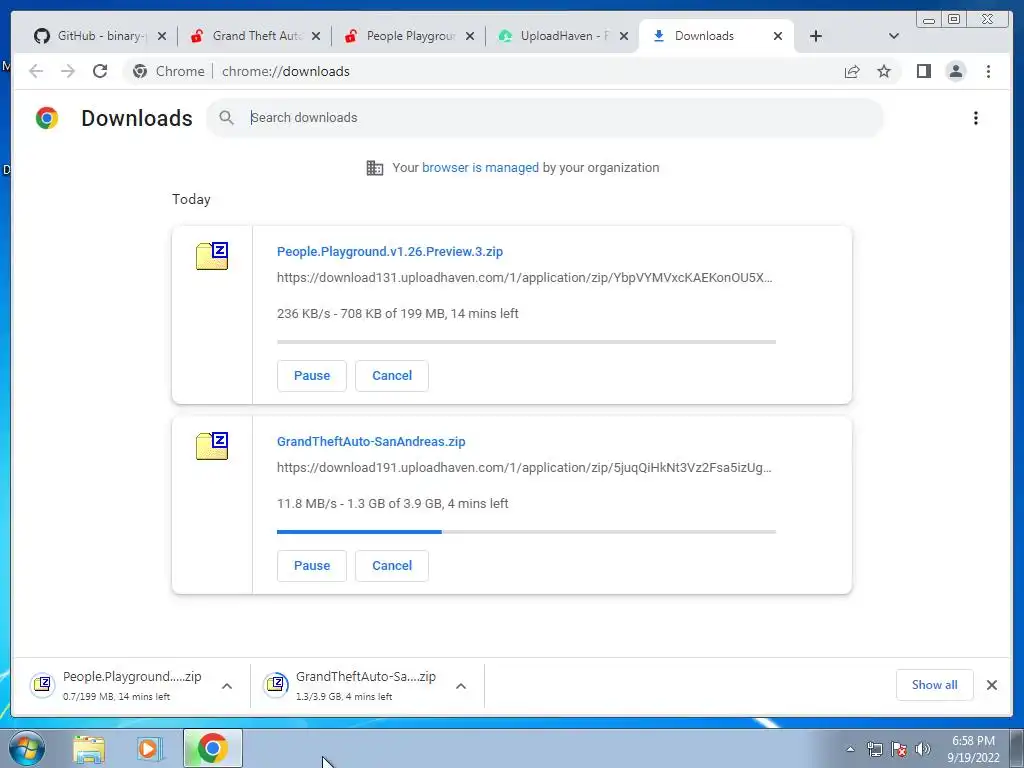Screen dimensions: 1024x768
Task: Click the download131.uploadhaven.com source URL
Action: [x=524, y=278]
